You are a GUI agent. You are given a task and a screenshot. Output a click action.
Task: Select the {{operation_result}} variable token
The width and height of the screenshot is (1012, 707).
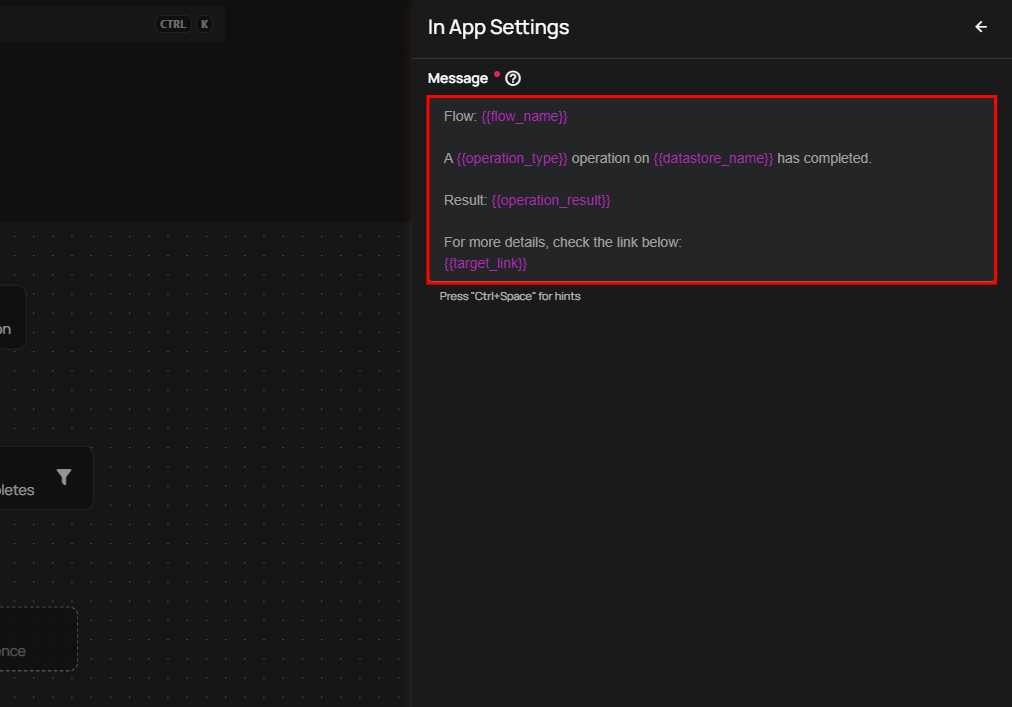coord(551,200)
